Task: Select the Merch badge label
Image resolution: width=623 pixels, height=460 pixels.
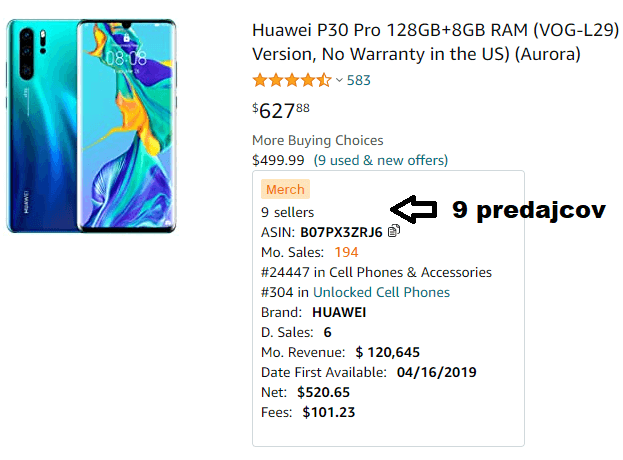Action: tap(285, 189)
